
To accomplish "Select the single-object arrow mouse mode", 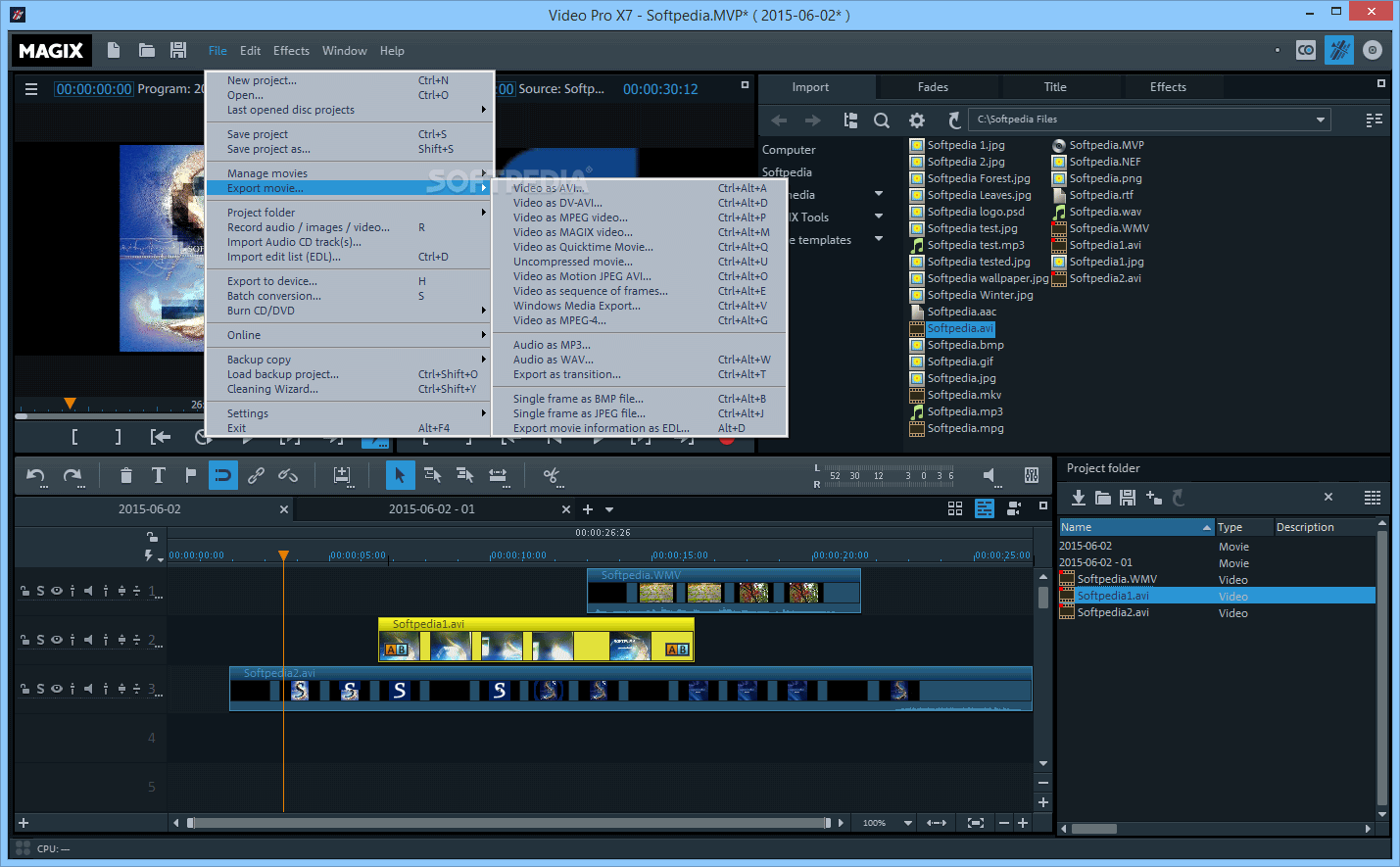I will click(400, 475).
